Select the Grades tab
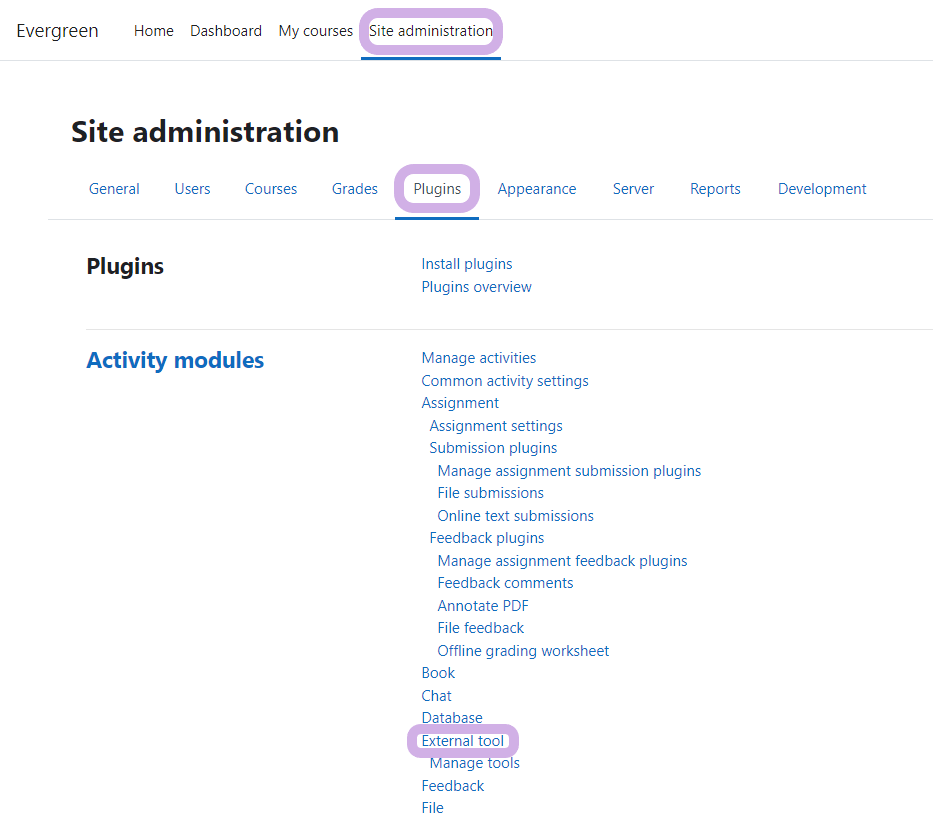 355,189
